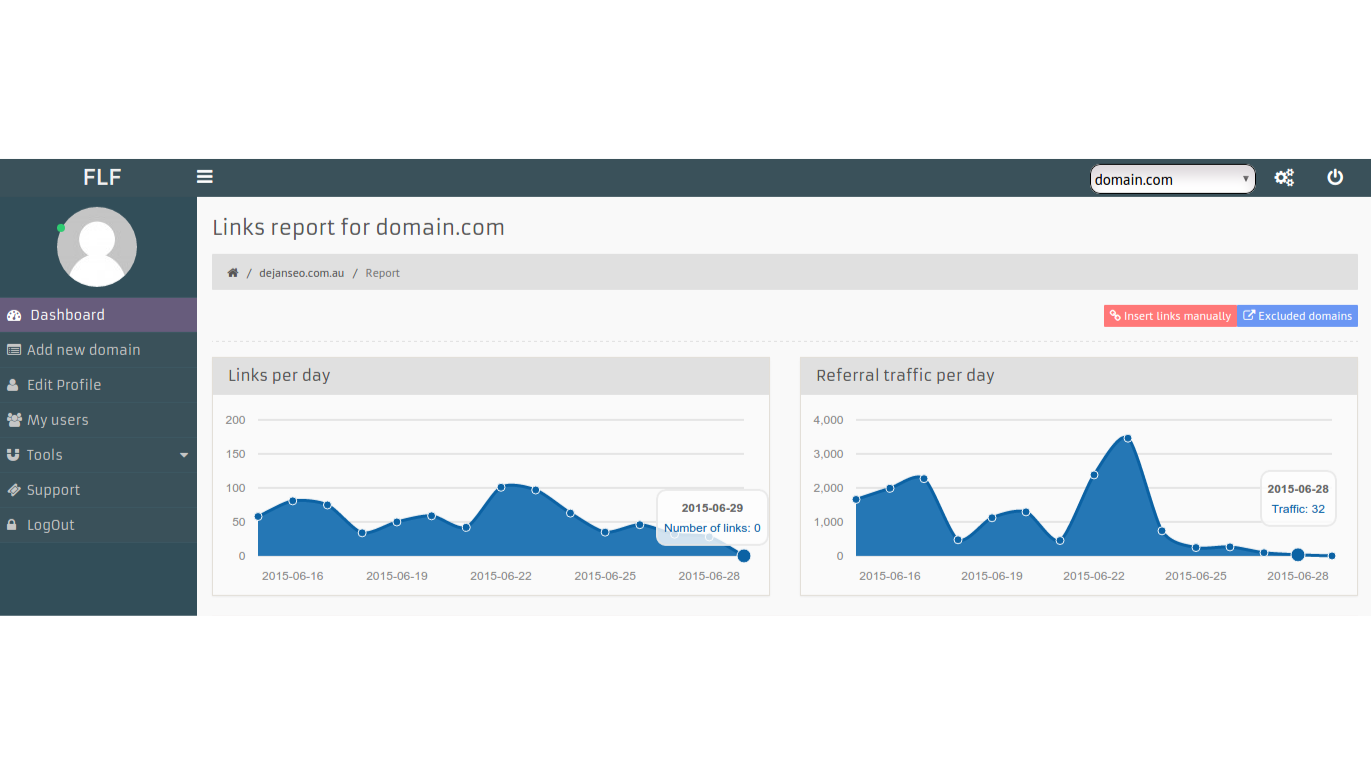
Task: Click the settings gears icon in top bar
Action: (1284, 177)
